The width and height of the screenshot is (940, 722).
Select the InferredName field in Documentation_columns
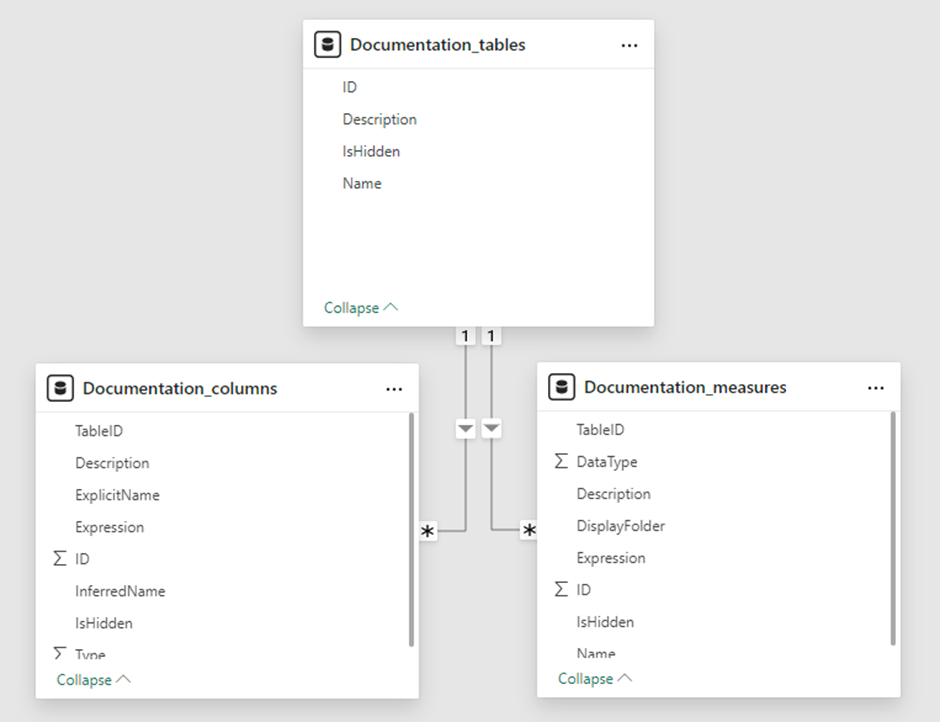(x=120, y=591)
